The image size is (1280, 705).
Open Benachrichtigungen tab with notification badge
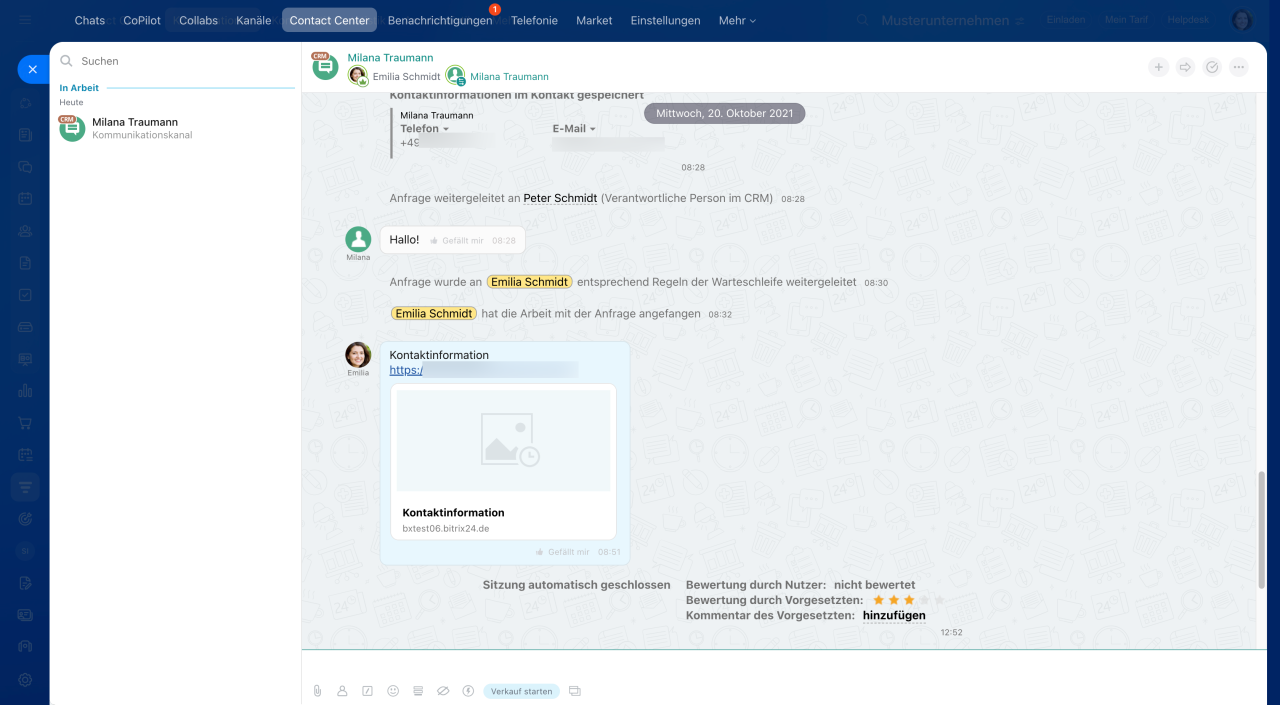(440, 20)
